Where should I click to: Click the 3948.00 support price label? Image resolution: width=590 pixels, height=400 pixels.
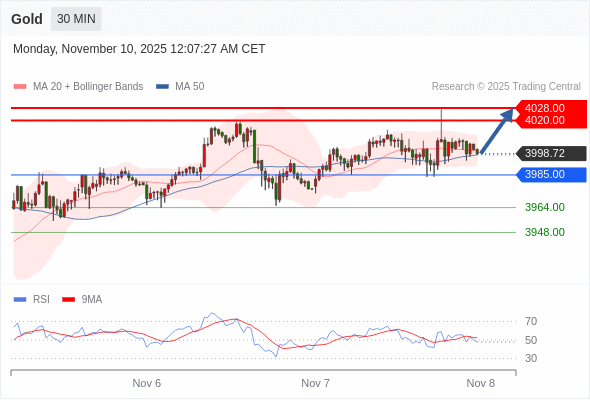pyautogui.click(x=545, y=232)
